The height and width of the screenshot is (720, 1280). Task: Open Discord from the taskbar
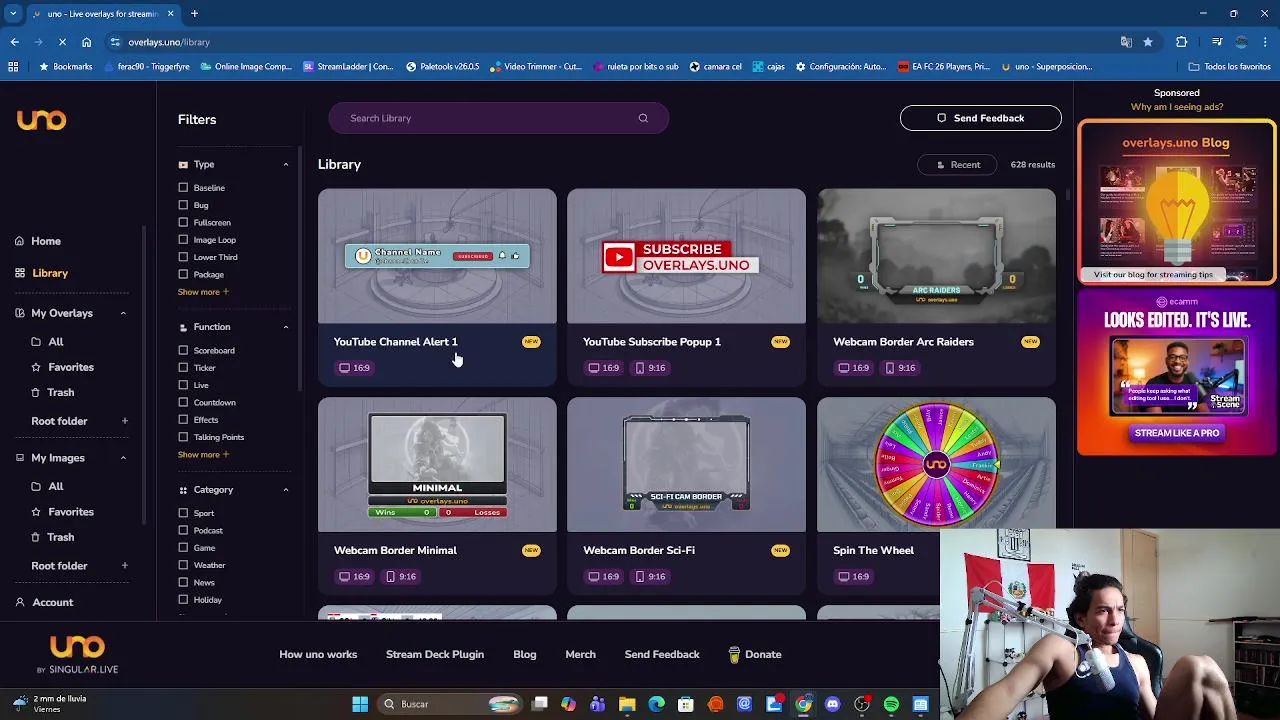[832, 704]
